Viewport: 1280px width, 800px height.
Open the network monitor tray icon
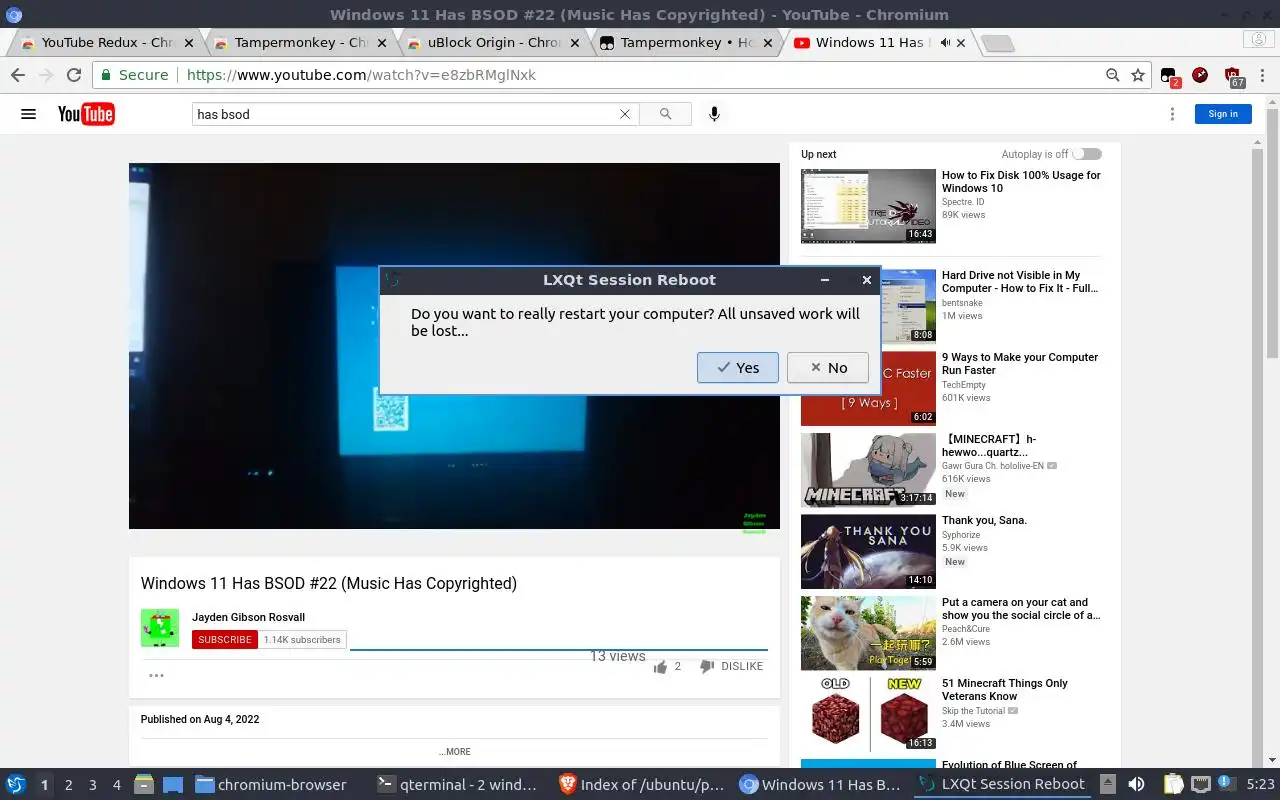tap(1201, 785)
